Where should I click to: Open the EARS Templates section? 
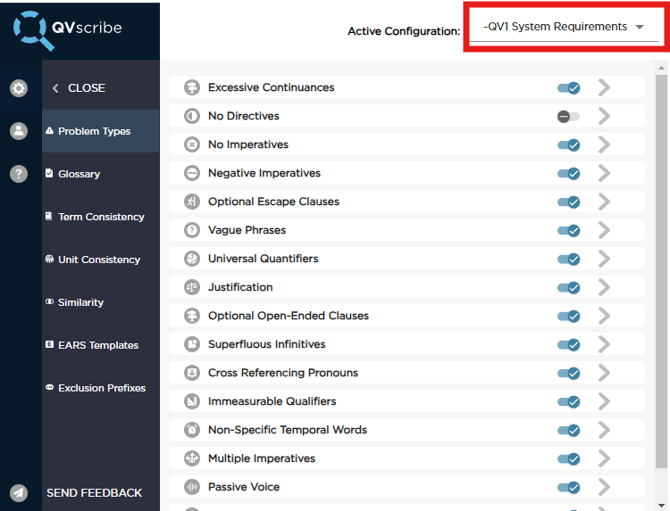(97, 345)
